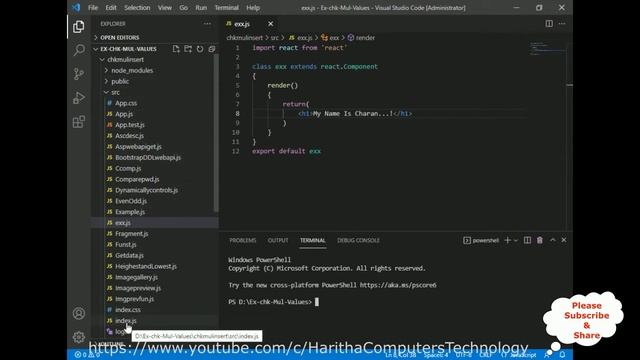Close the terminal panel
640x360 pixels.
(x=564, y=240)
